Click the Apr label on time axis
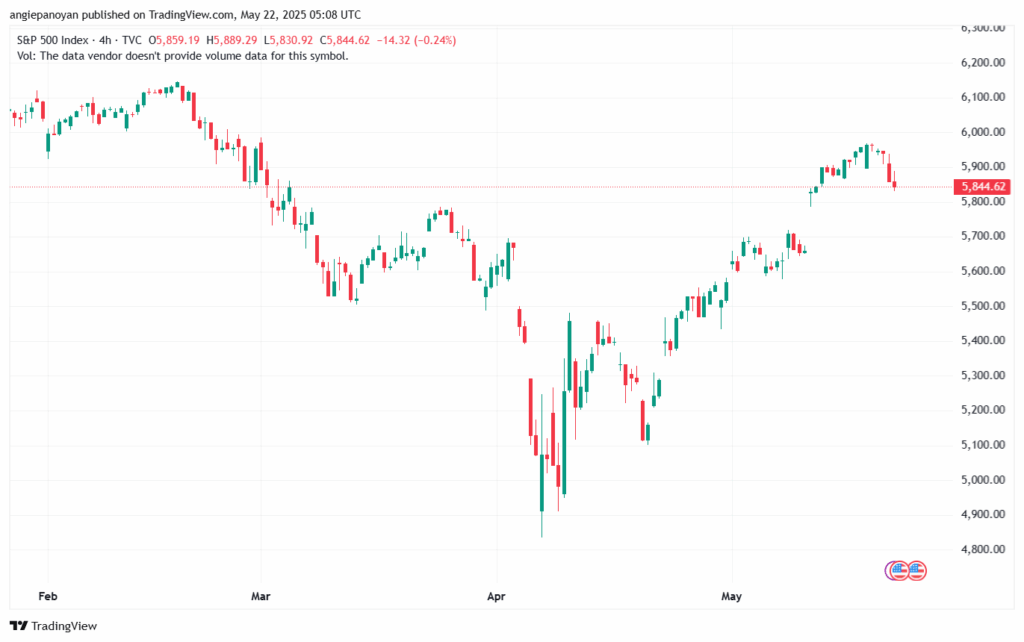Image resolution: width=1024 pixels, height=642 pixels. (x=496, y=596)
